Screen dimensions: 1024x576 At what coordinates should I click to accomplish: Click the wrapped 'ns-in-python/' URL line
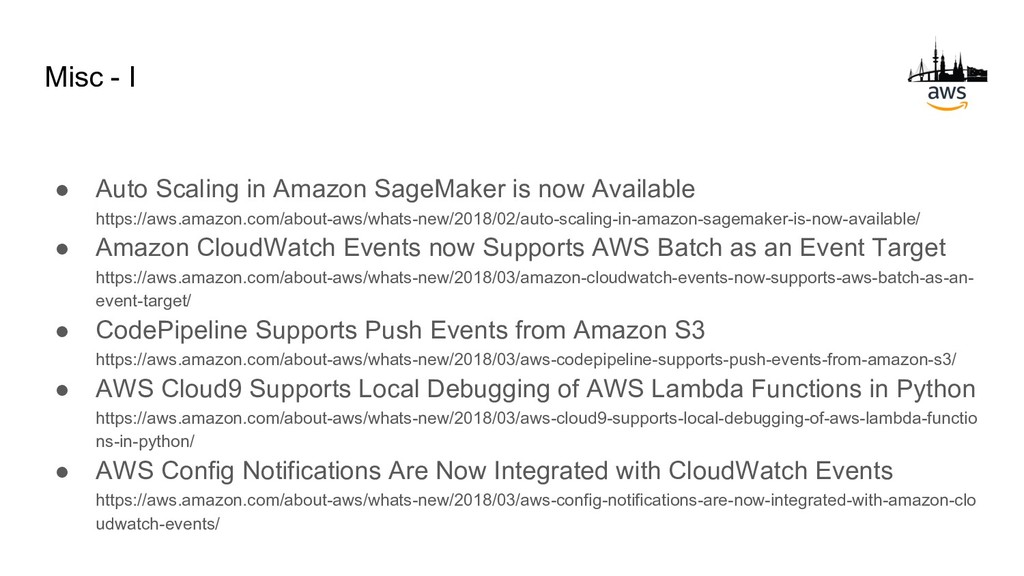145,441
